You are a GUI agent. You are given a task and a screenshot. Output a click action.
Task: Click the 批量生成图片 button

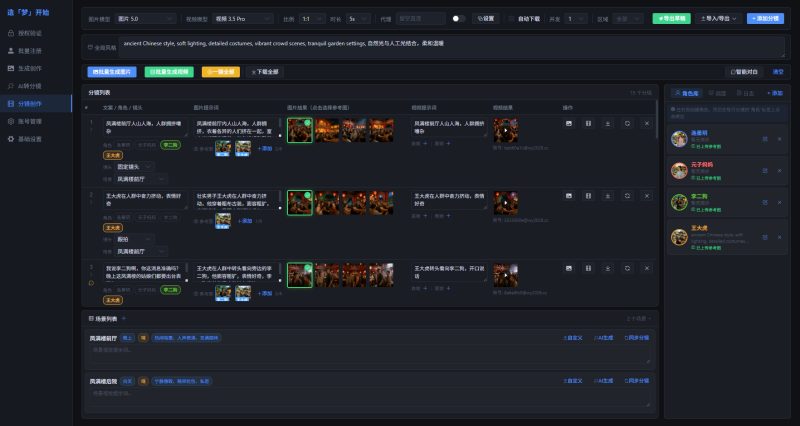click(112, 72)
